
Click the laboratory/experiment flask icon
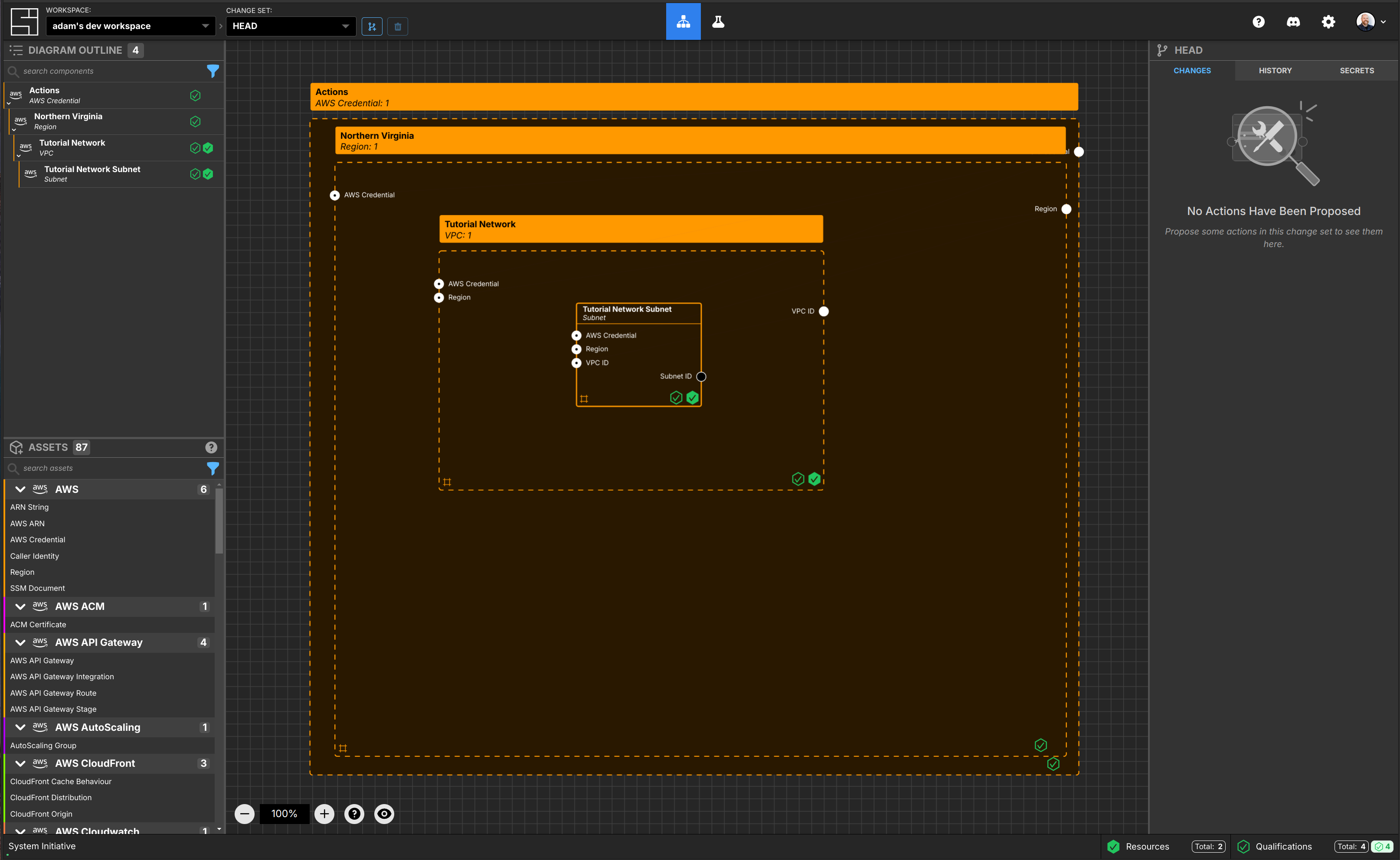click(x=718, y=20)
